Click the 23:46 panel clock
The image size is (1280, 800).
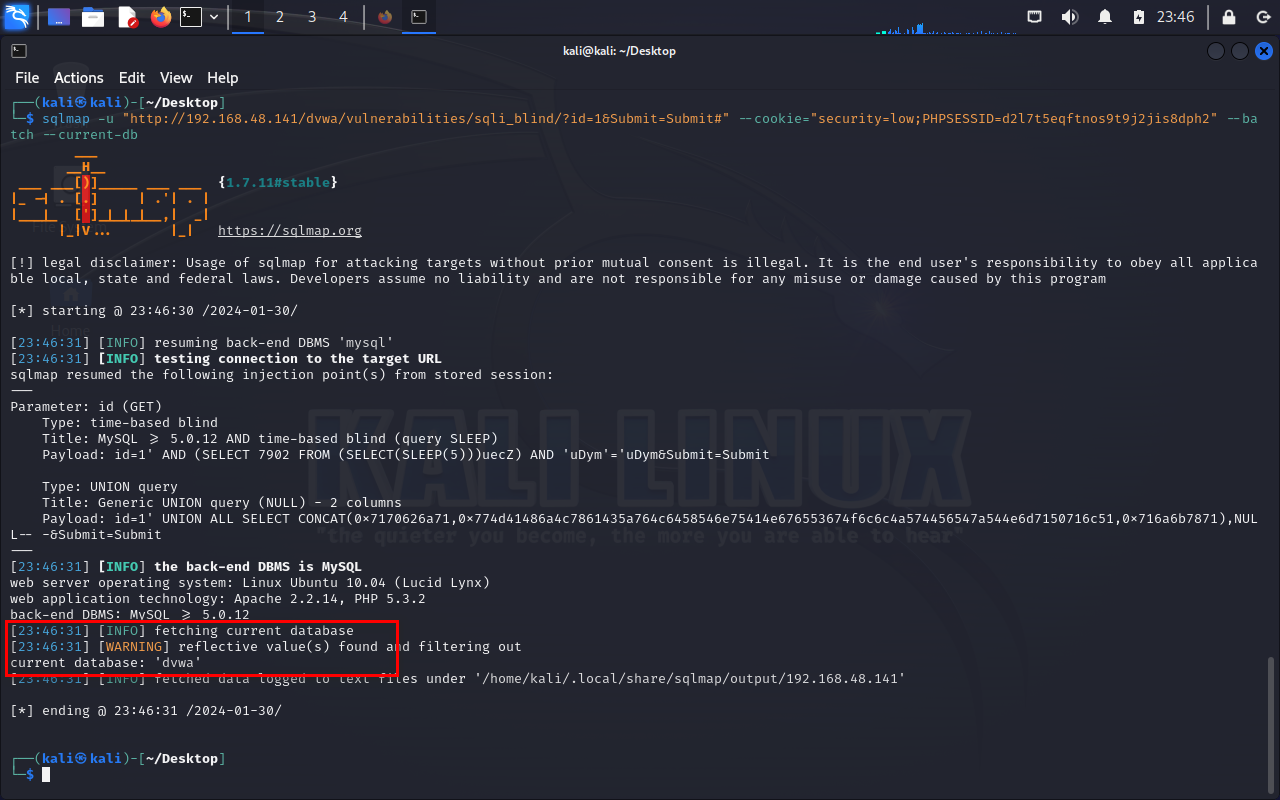(x=1175, y=17)
